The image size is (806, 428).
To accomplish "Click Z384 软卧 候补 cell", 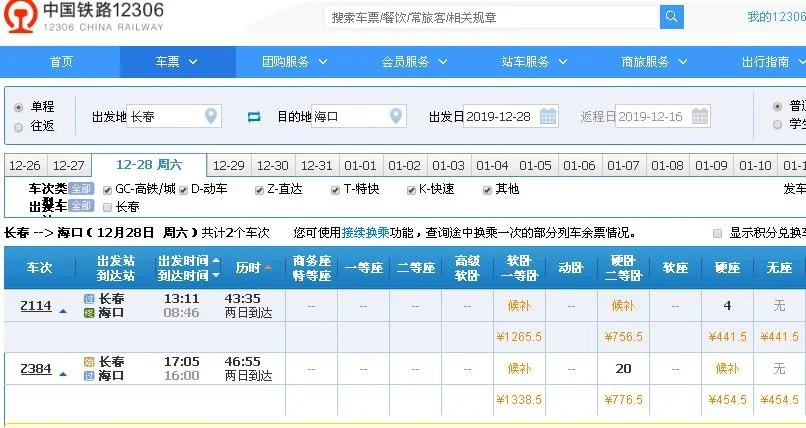I will click(519, 368).
